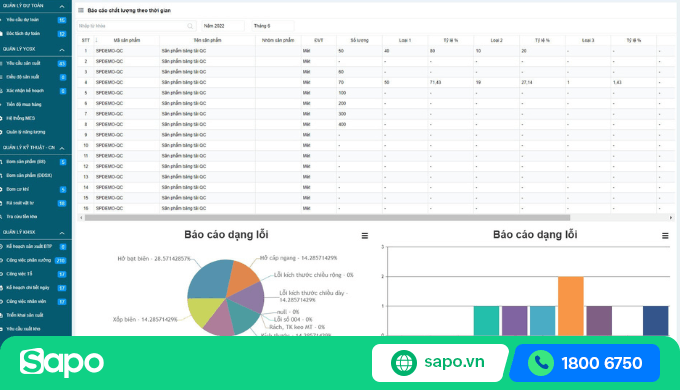
Task: Click 'Lỗi kích thước chiều rộng - 0%' label
Action: (x=314, y=275)
